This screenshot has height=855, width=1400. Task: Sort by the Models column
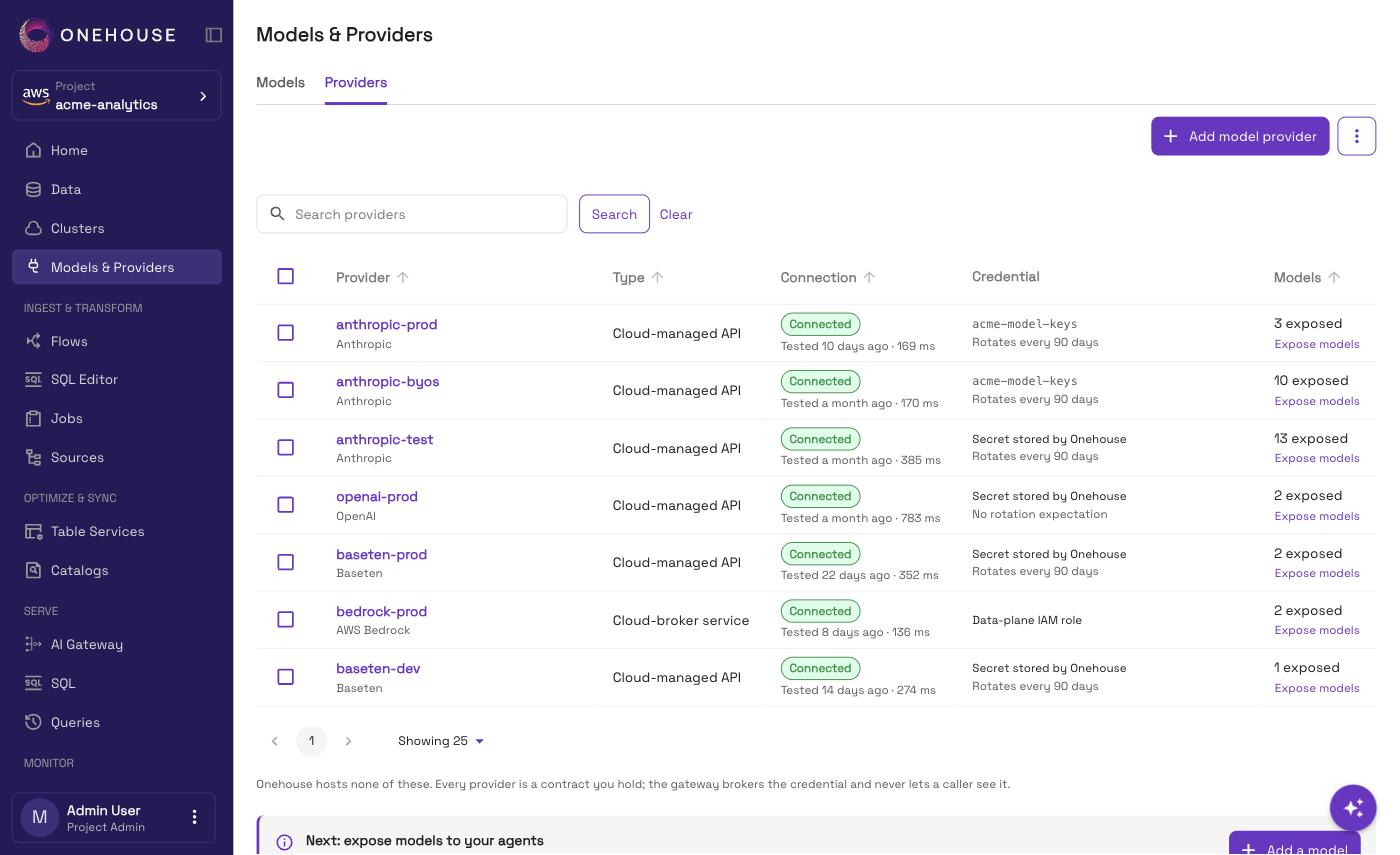coord(1307,277)
